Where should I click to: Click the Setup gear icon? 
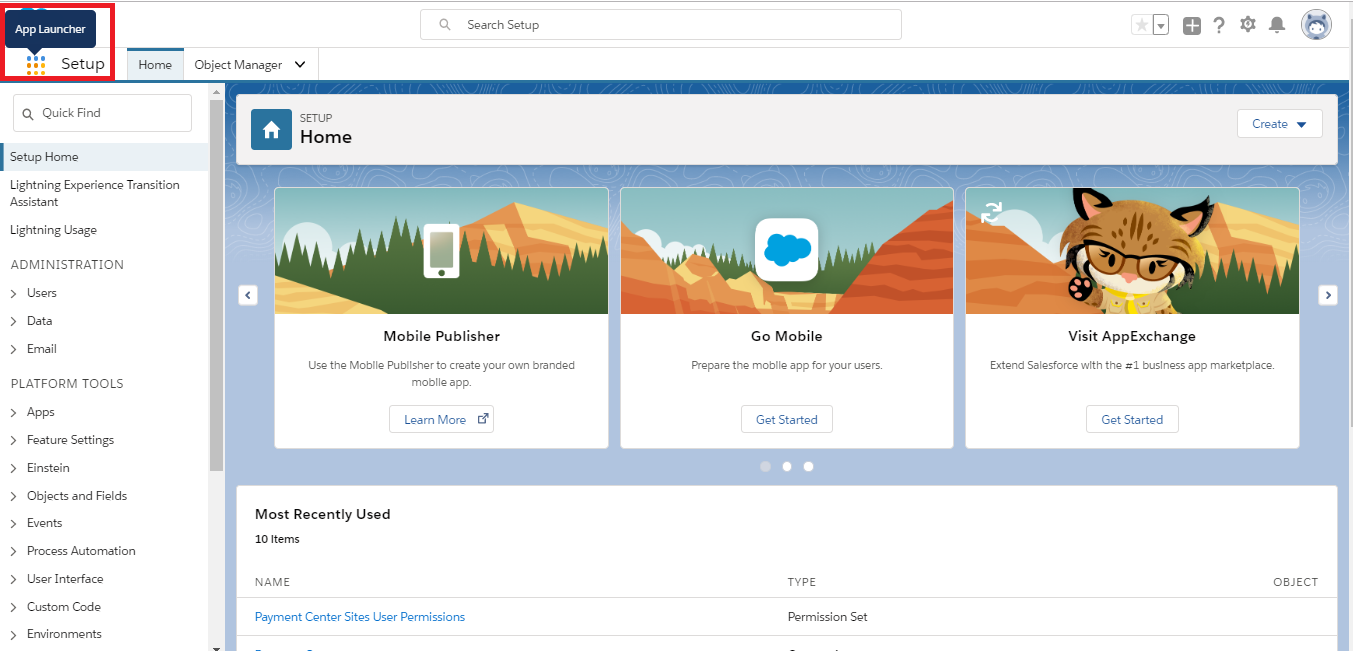click(x=1247, y=25)
